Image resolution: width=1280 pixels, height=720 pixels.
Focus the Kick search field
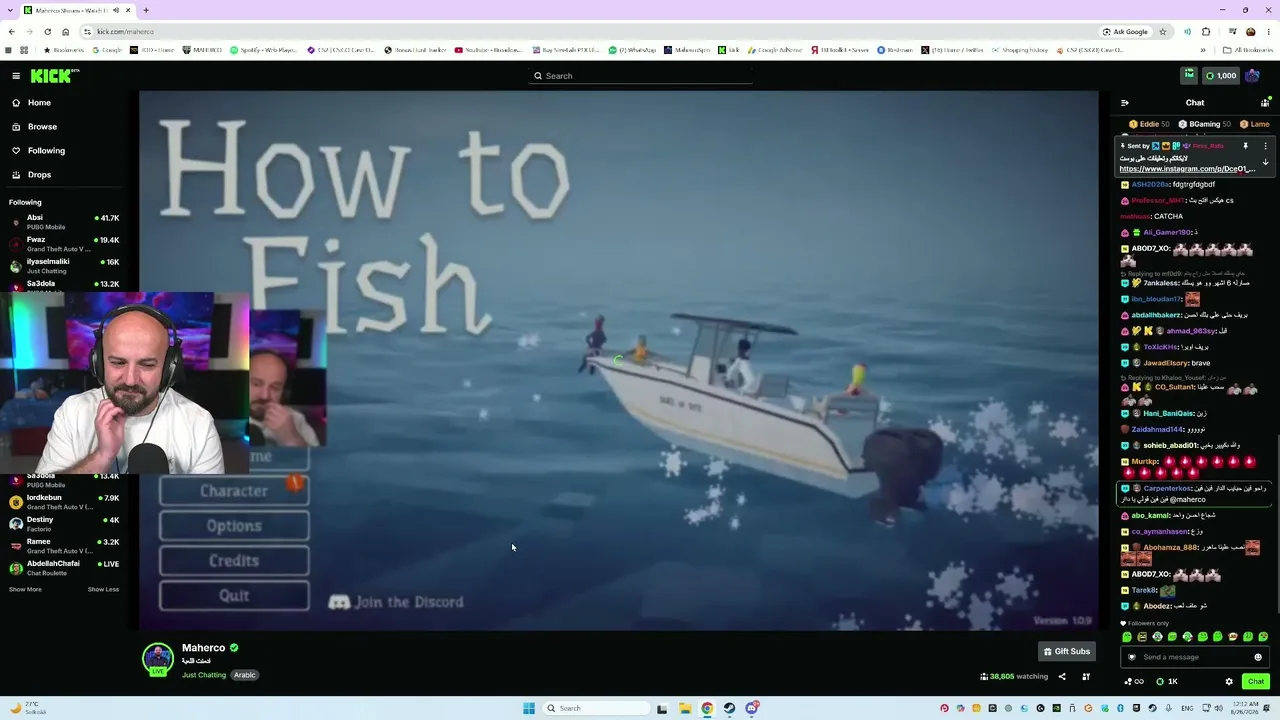point(640,76)
